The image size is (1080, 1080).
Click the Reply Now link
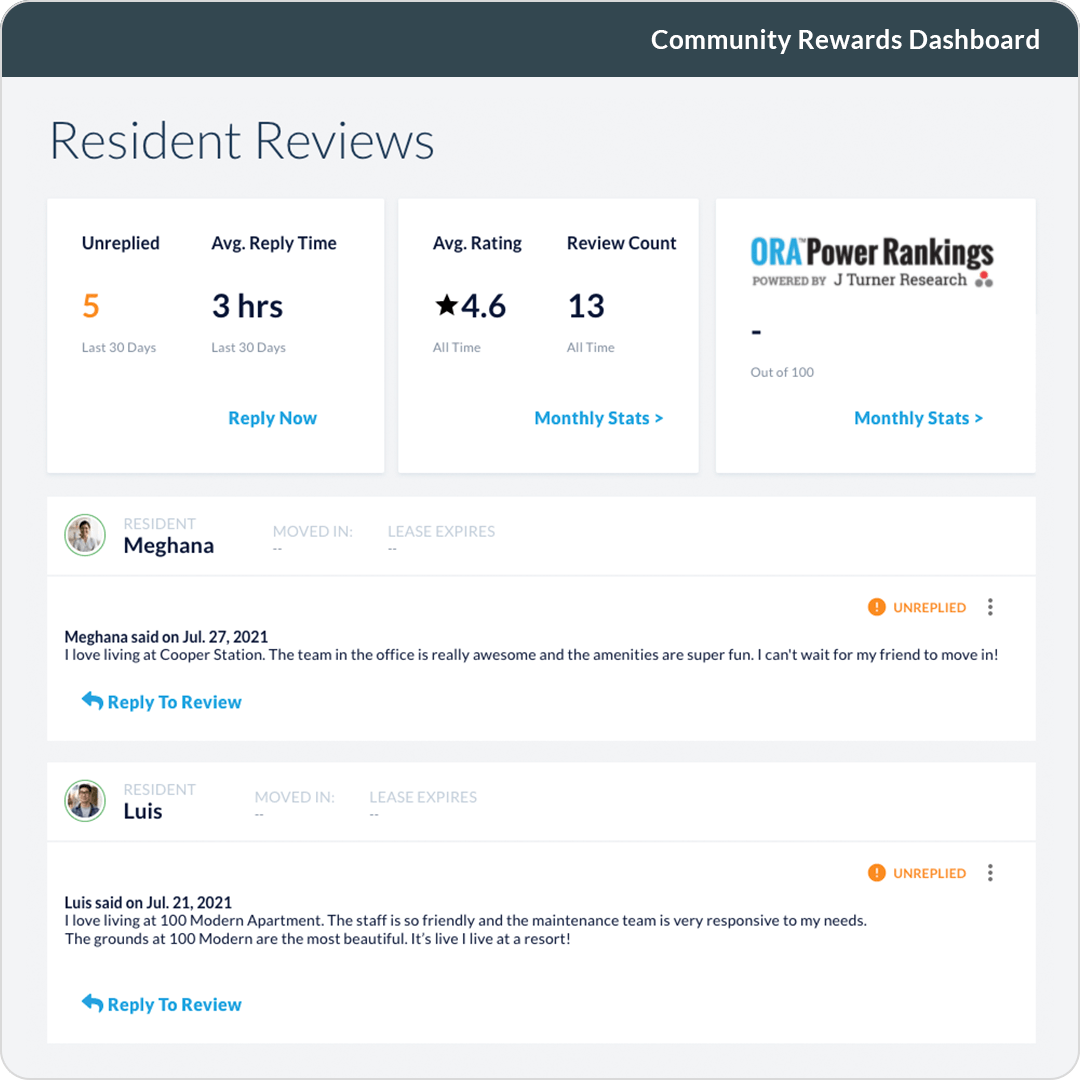point(272,418)
